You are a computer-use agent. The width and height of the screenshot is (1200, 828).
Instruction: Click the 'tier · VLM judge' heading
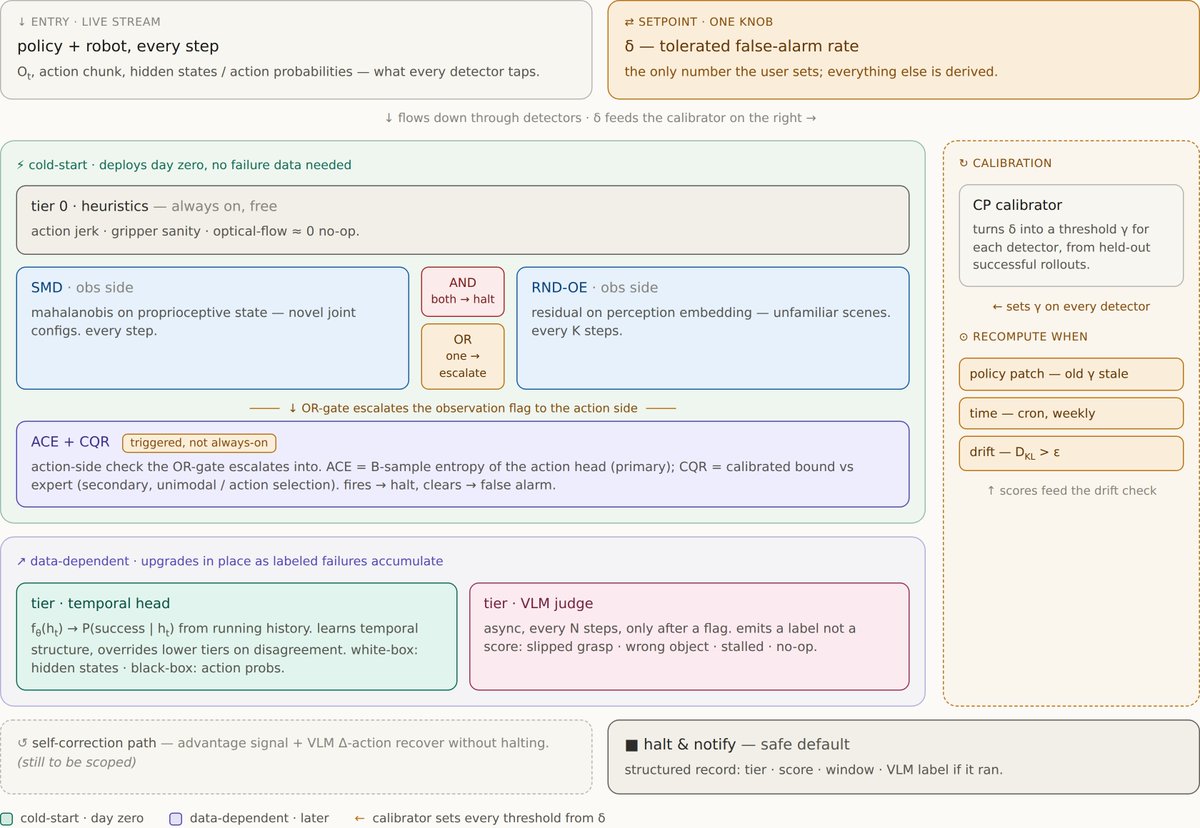click(x=538, y=604)
